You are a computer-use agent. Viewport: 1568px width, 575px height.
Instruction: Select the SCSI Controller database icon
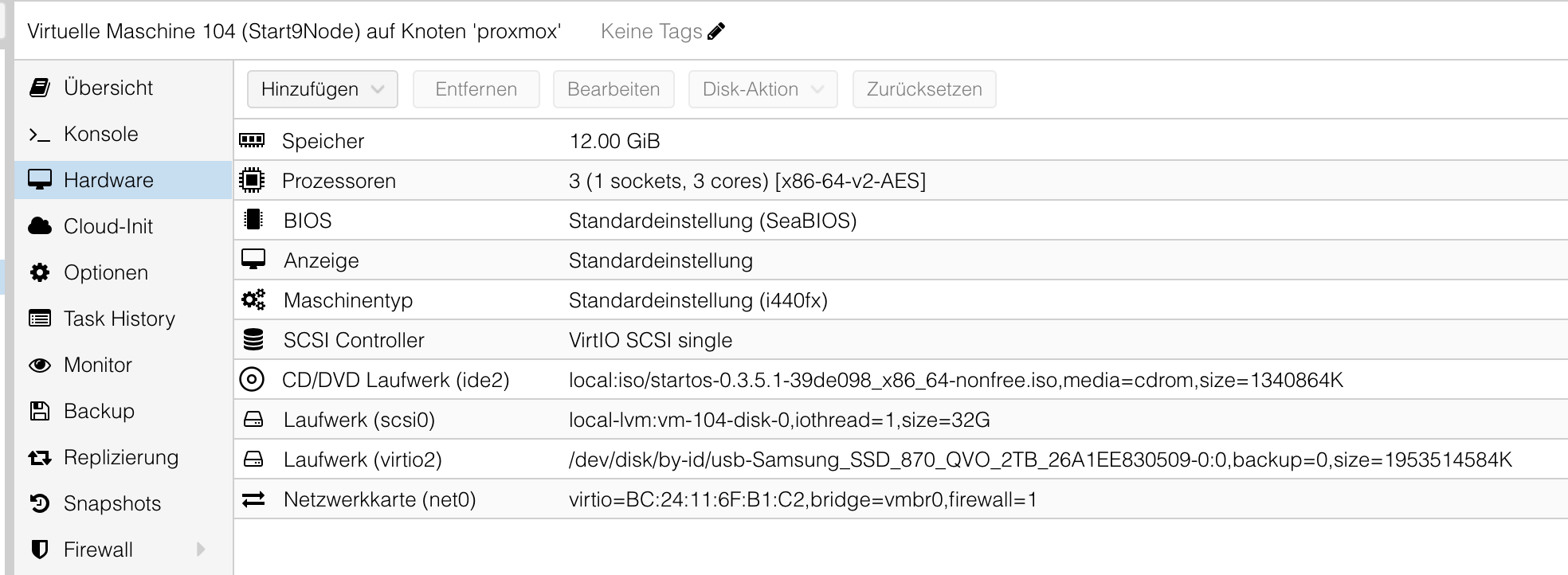point(253,340)
